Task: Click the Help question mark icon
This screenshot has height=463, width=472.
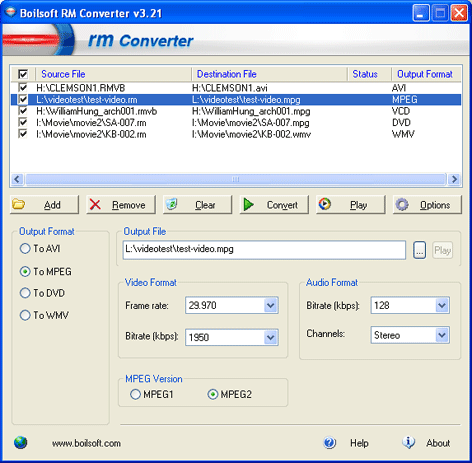Action: coord(329,443)
